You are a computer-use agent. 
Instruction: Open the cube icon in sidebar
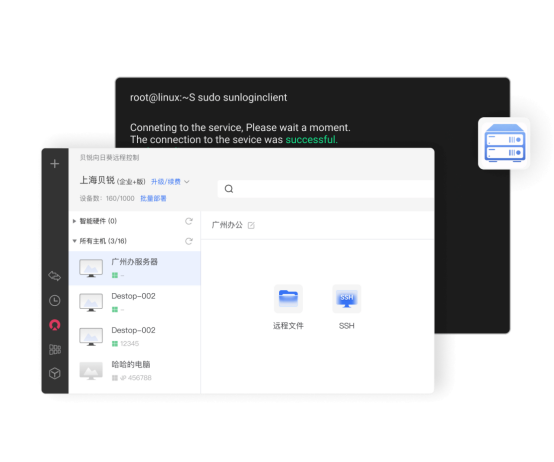54,373
